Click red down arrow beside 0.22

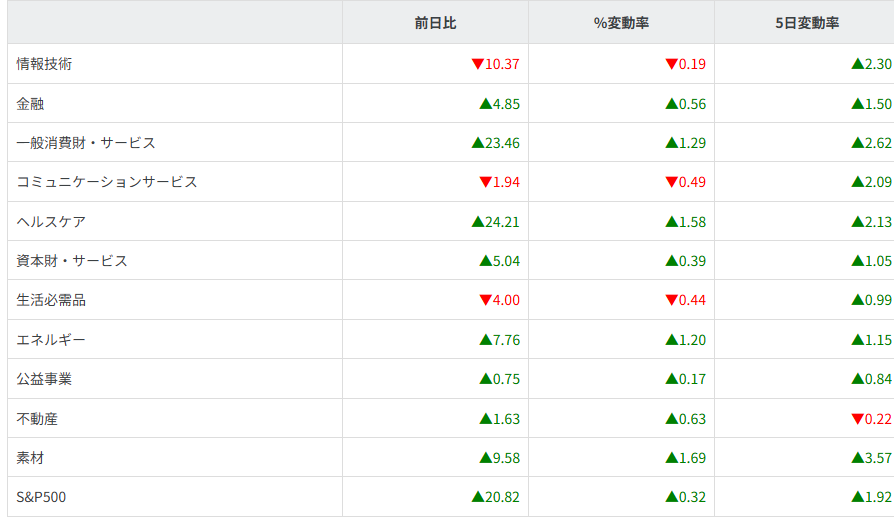coord(857,418)
